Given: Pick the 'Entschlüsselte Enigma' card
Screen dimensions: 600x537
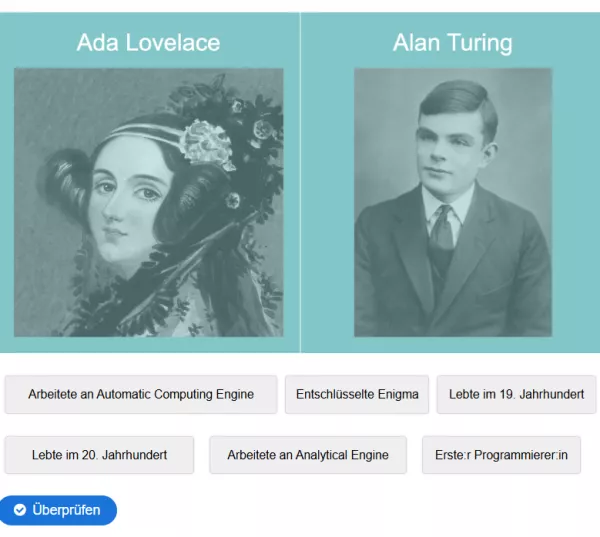Looking at the screenshot, I should (357, 395).
